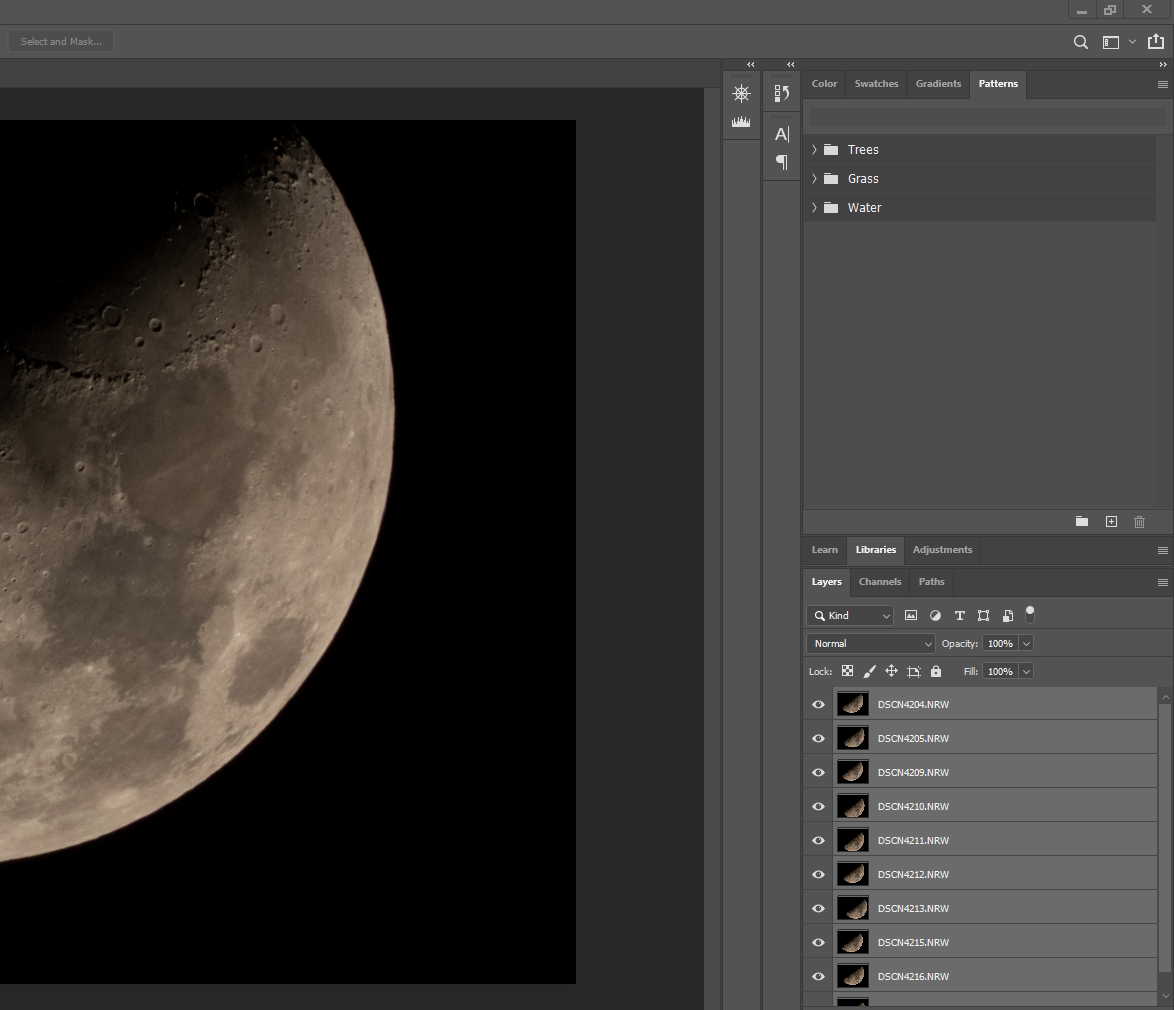
Task: Open the blend mode dropdown showing Normal
Action: (869, 643)
